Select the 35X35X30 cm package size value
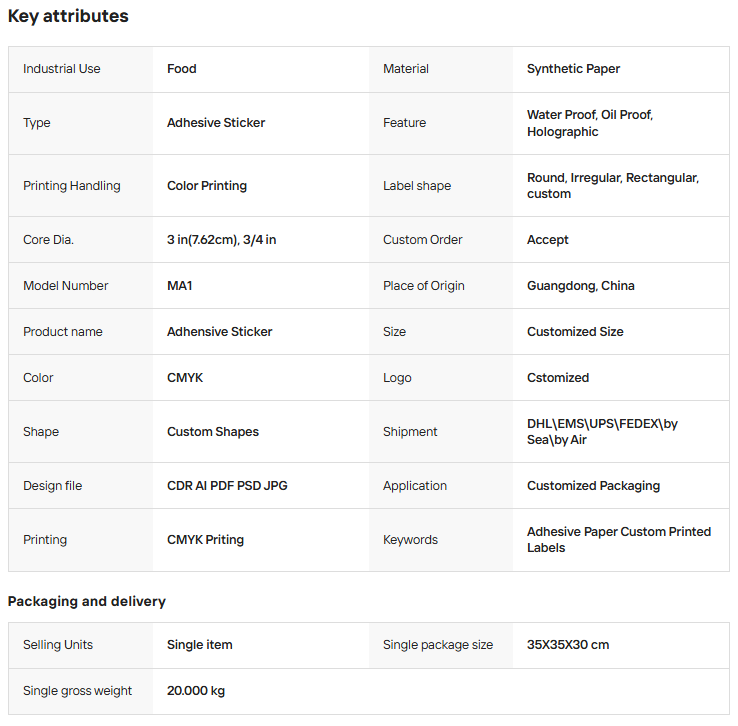738x726 pixels. tap(568, 645)
